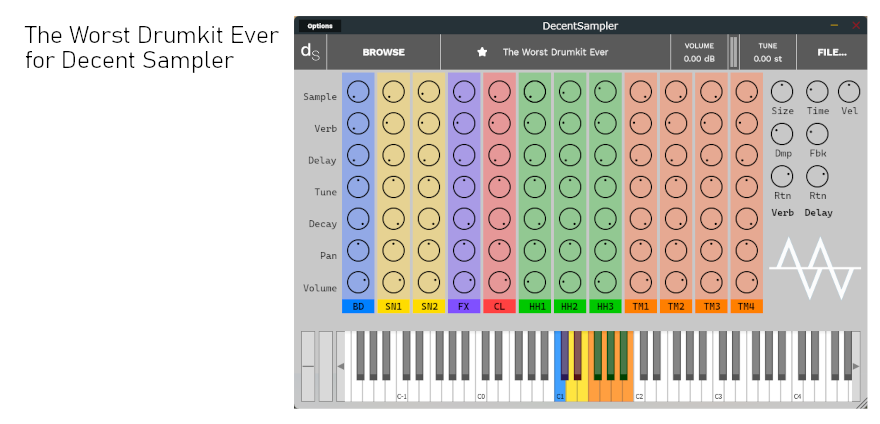Click the FX channel label
Image resolution: width=880 pixels, height=424 pixels.
pos(464,307)
